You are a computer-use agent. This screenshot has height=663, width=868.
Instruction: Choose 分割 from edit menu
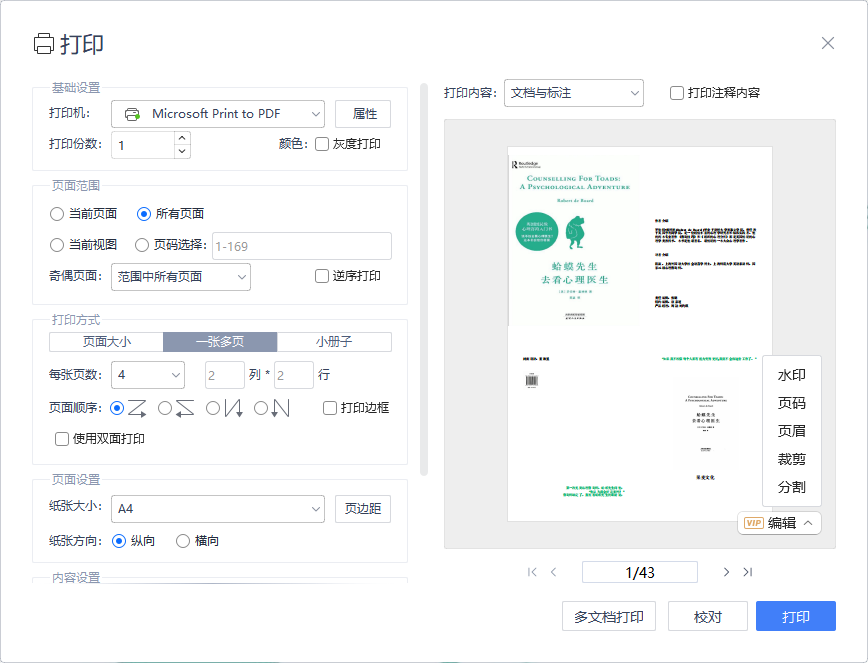click(792, 488)
